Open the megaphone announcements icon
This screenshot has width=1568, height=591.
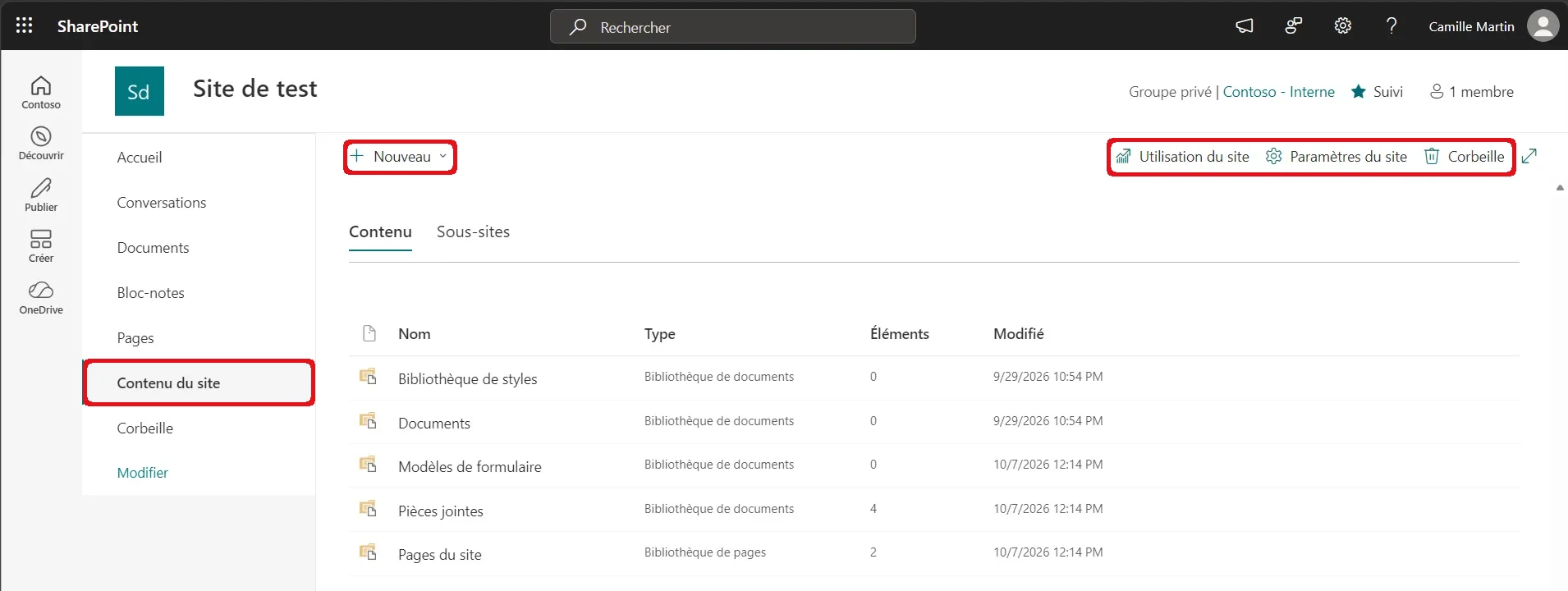tap(1245, 26)
